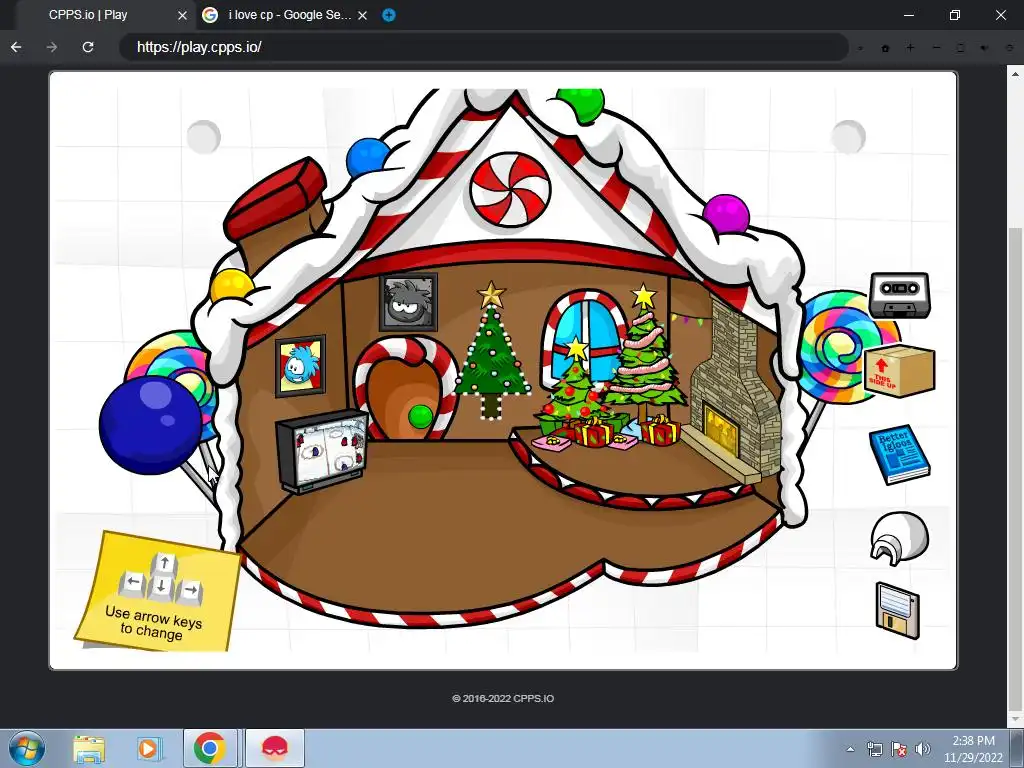The height and width of the screenshot is (768, 1024).
Task: Click the arrow keys sticky note
Action: (x=157, y=591)
